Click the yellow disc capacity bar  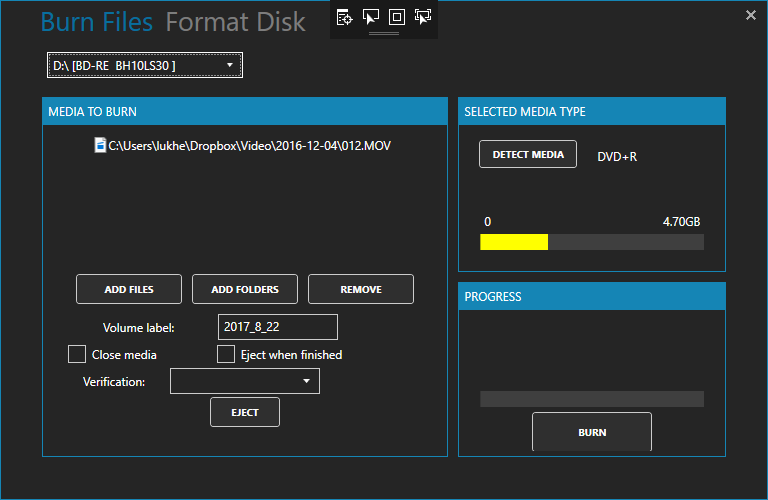point(514,242)
